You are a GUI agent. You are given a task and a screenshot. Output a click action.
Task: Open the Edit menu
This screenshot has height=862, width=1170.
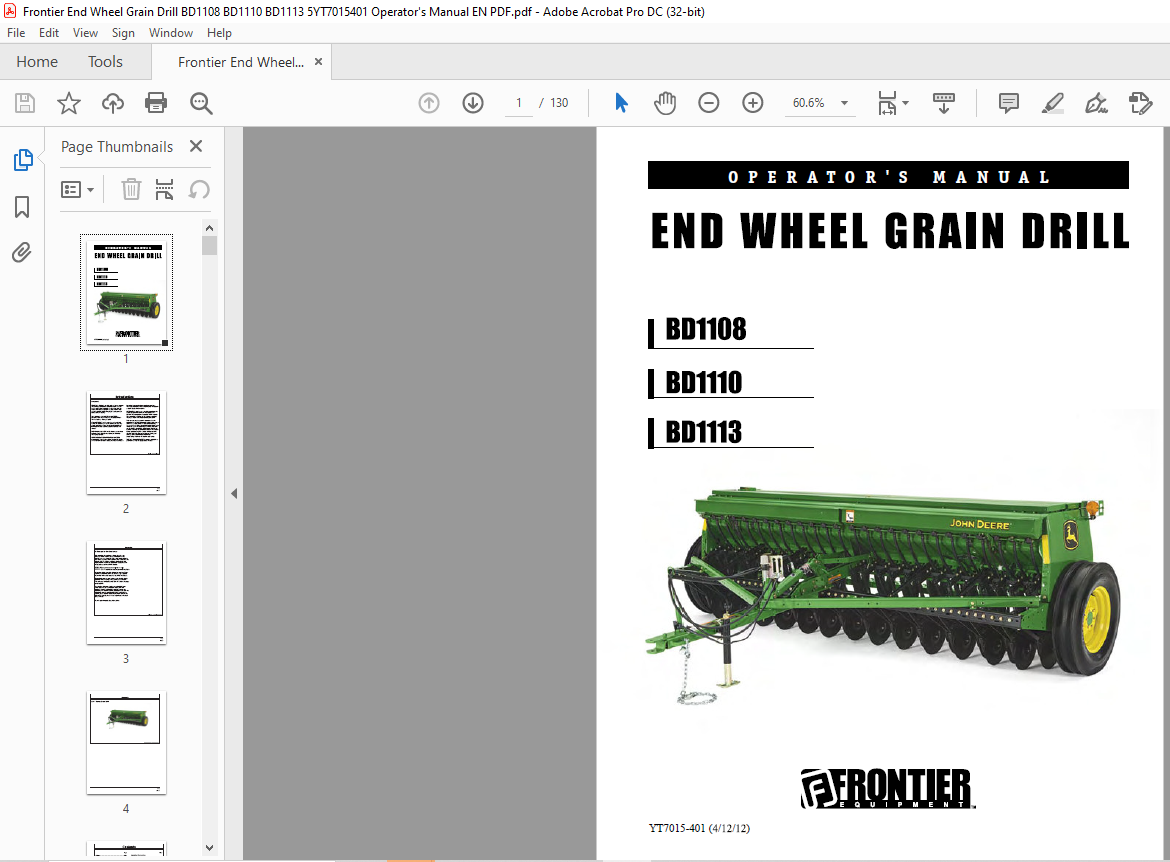pyautogui.click(x=49, y=33)
